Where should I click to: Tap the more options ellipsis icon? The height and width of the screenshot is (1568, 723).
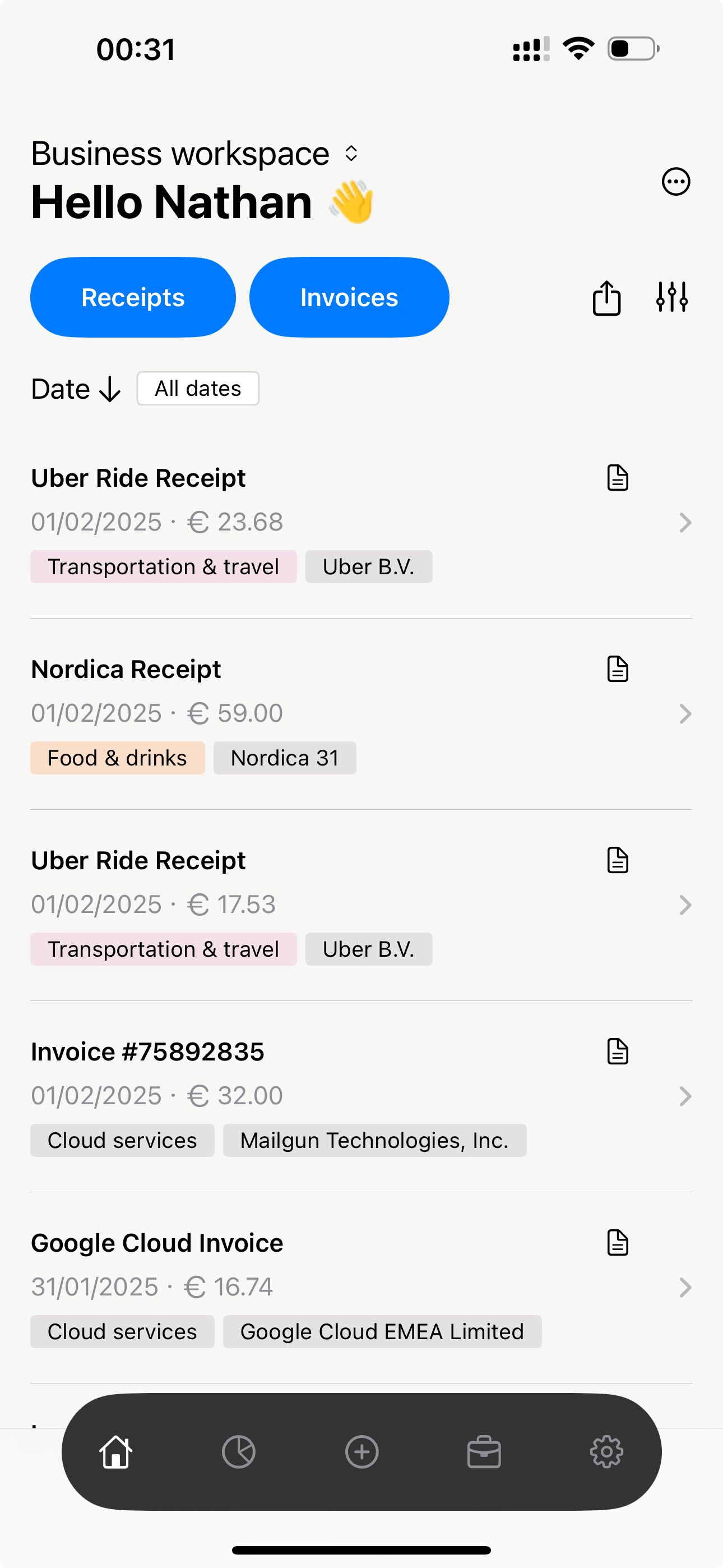click(x=675, y=181)
